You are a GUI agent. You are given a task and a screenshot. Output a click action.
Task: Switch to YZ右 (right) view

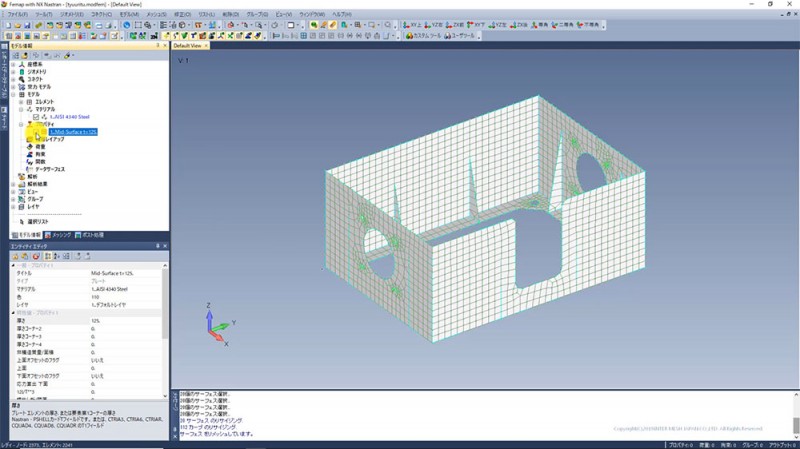click(x=433, y=25)
